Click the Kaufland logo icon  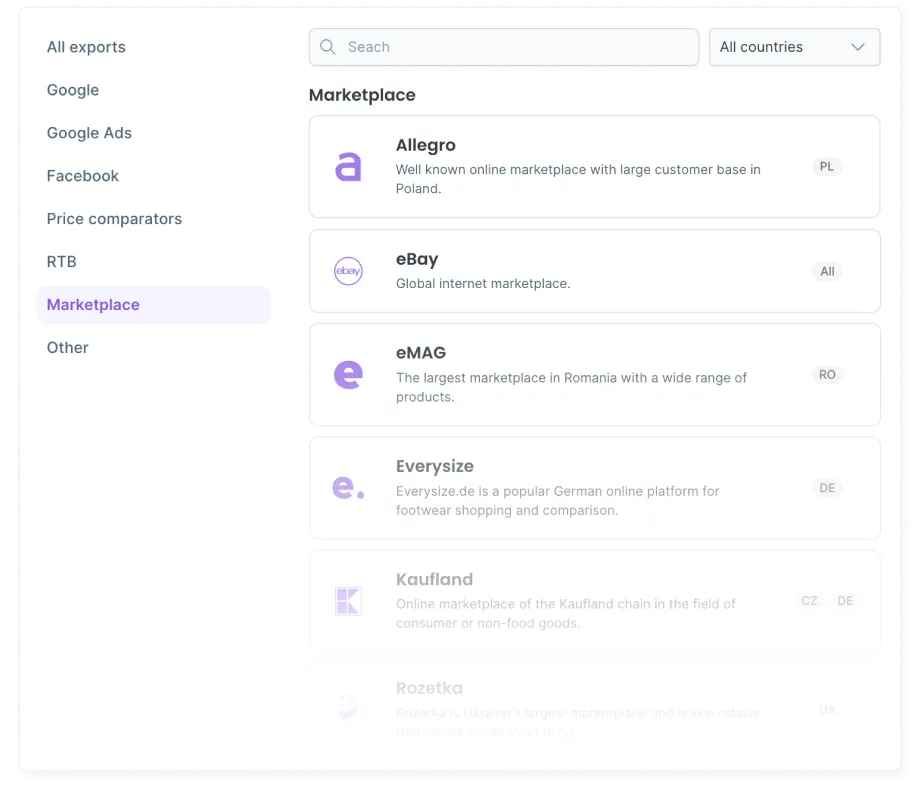[x=348, y=601]
